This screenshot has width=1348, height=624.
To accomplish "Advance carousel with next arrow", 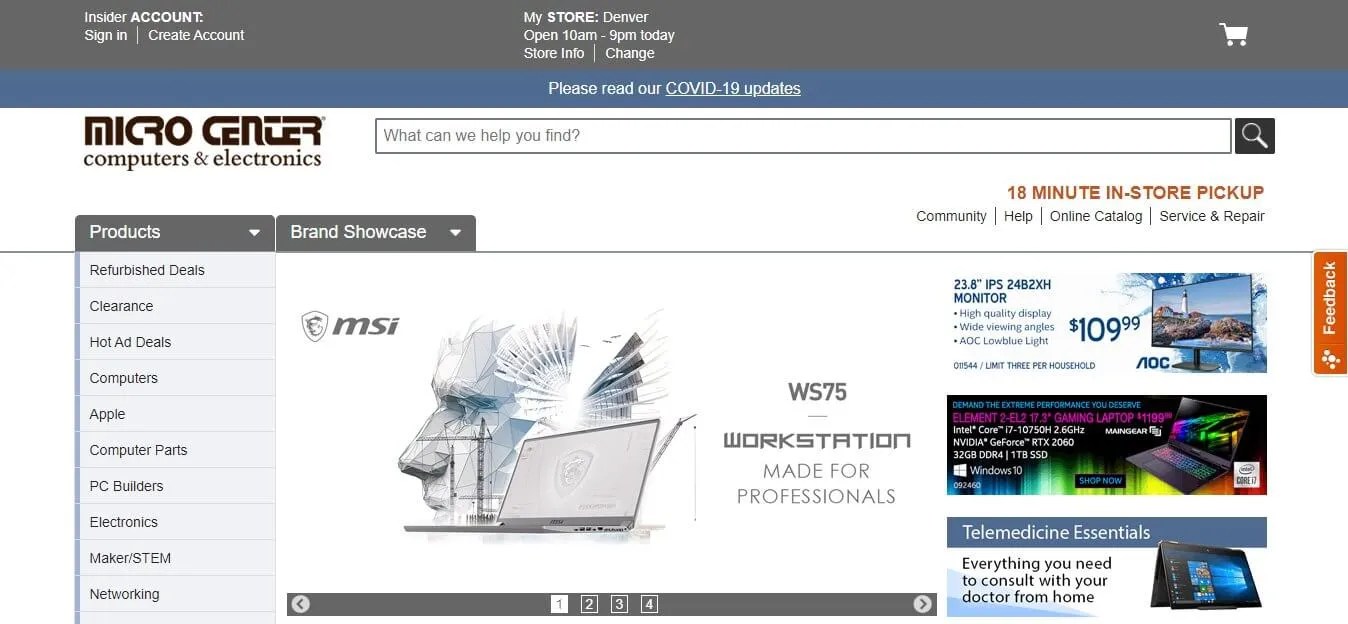I will [922, 604].
